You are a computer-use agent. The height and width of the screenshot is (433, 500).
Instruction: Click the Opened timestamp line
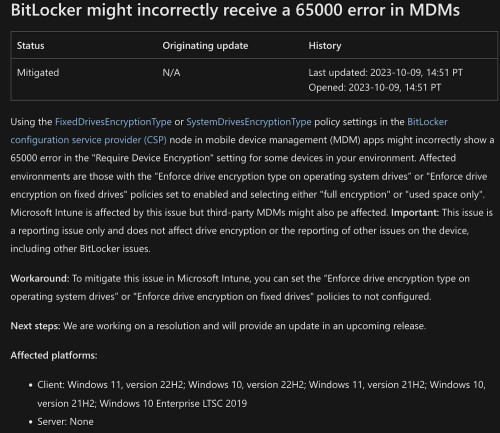click(x=374, y=88)
